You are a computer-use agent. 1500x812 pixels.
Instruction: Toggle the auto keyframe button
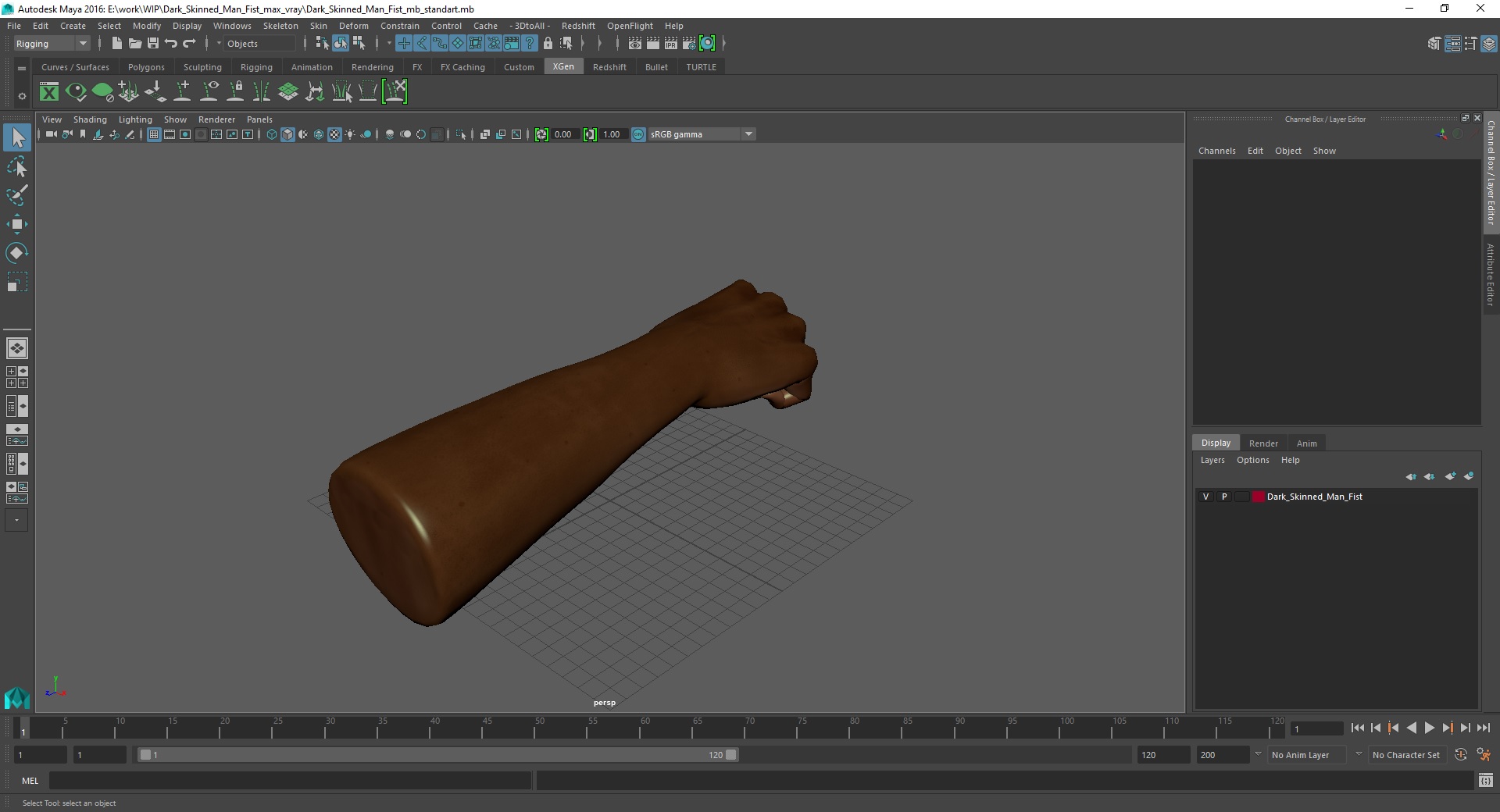(x=1460, y=755)
